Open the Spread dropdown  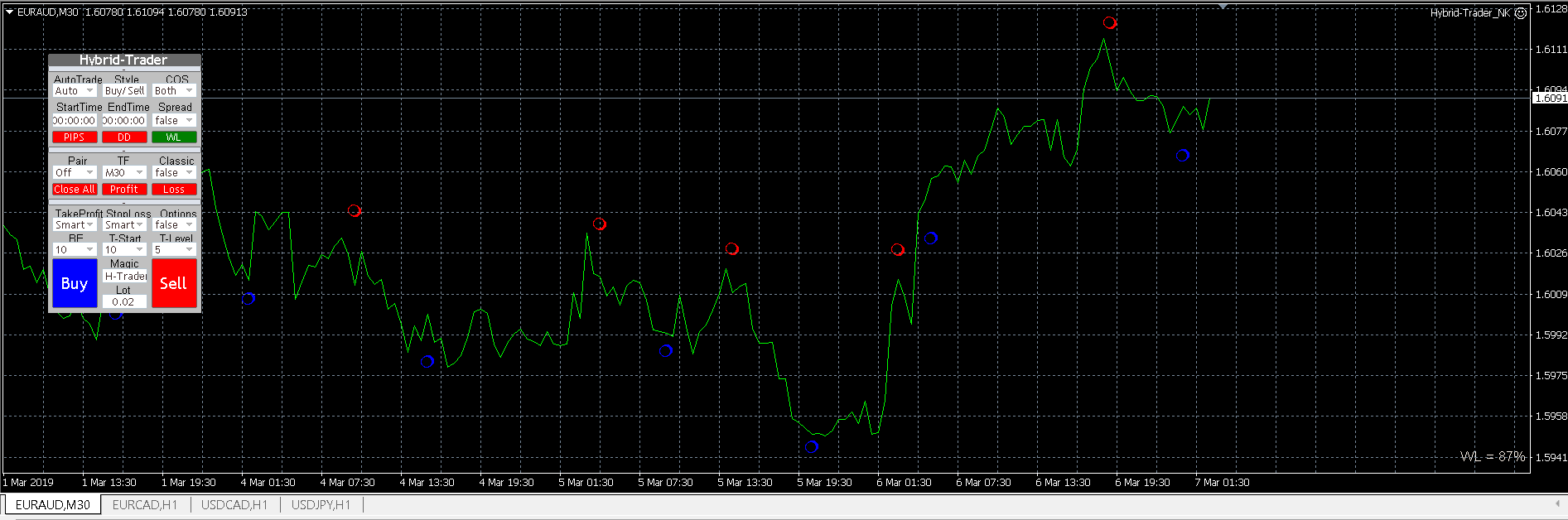click(x=174, y=121)
